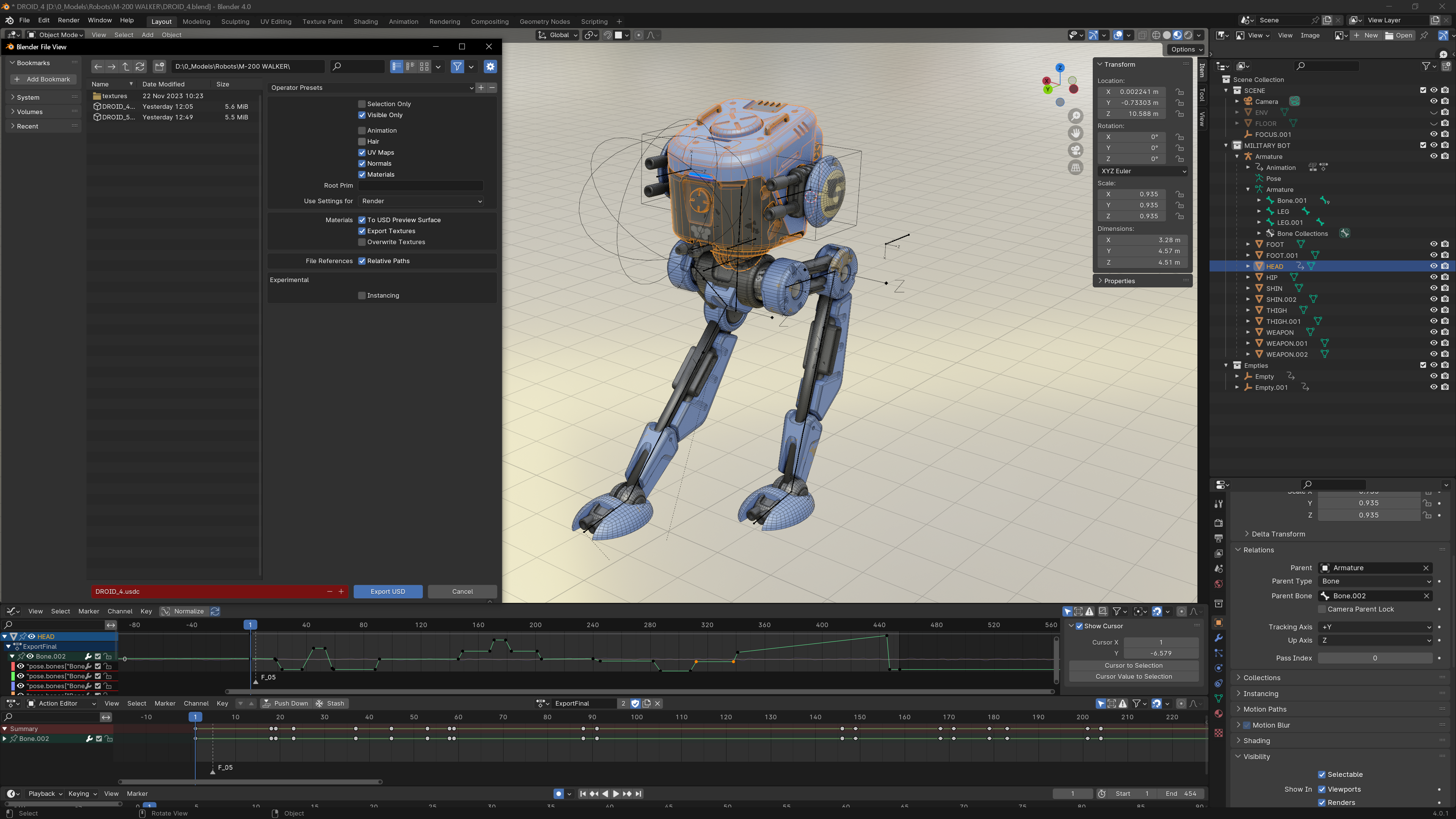Image resolution: width=1456 pixels, height=819 pixels.
Task: Click Zoom view icon in viewport
Action: click(x=1076, y=116)
